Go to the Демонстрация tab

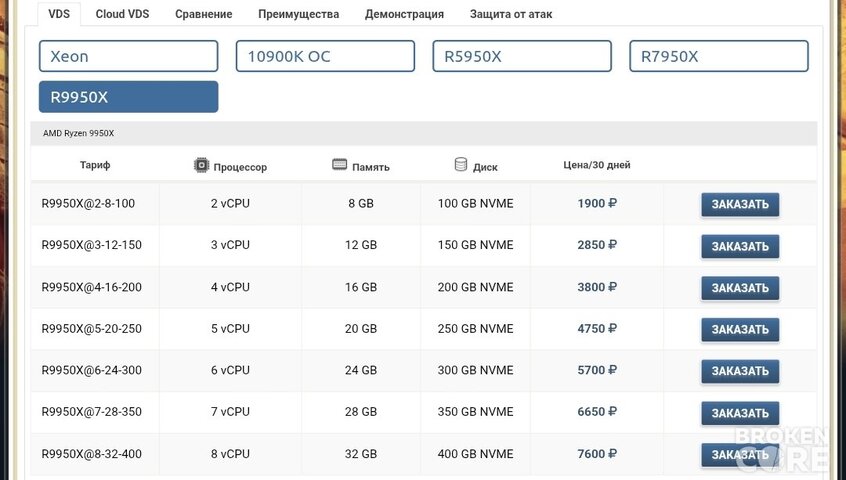pyautogui.click(x=404, y=14)
